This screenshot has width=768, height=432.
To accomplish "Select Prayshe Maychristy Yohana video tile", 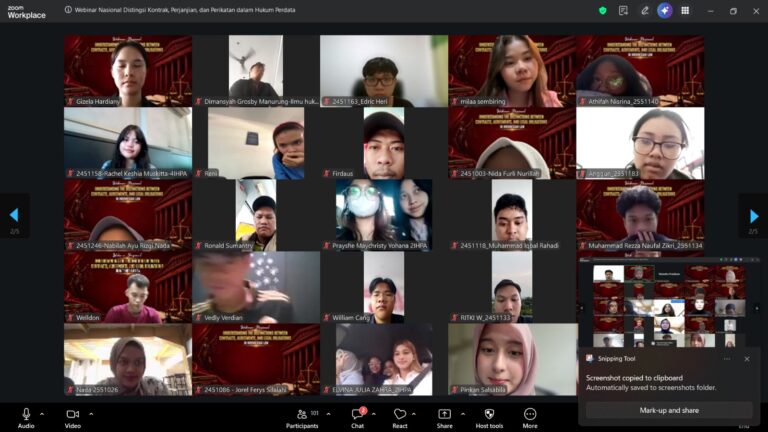I will click(384, 215).
